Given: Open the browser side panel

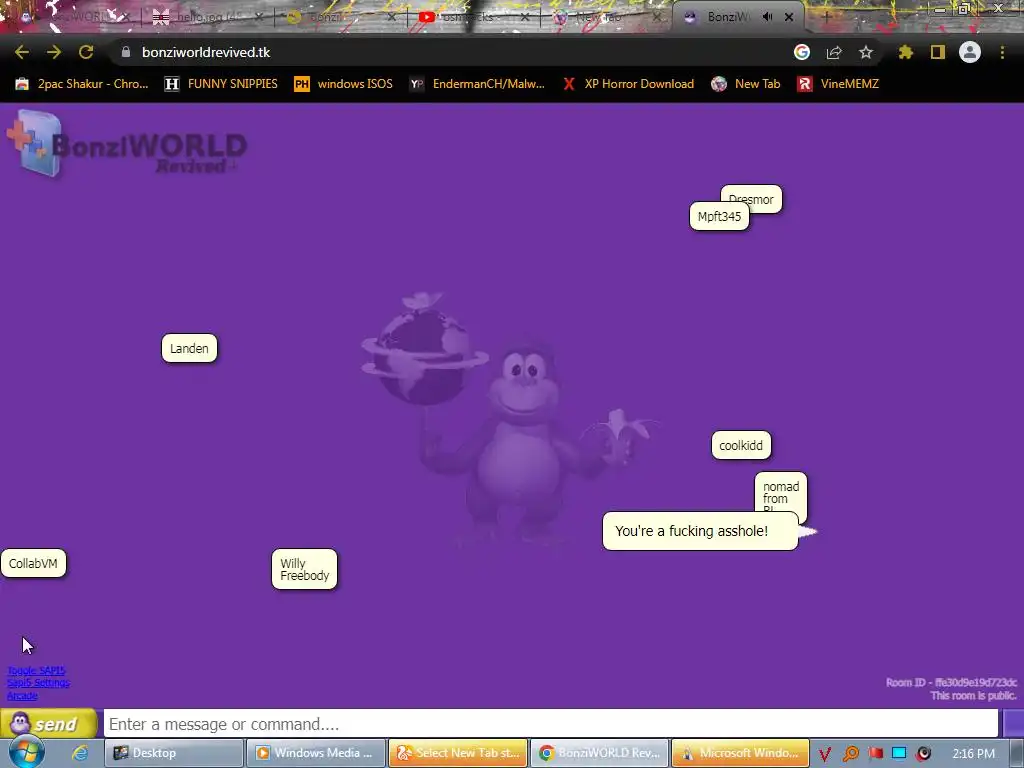Looking at the screenshot, I should [x=938, y=52].
